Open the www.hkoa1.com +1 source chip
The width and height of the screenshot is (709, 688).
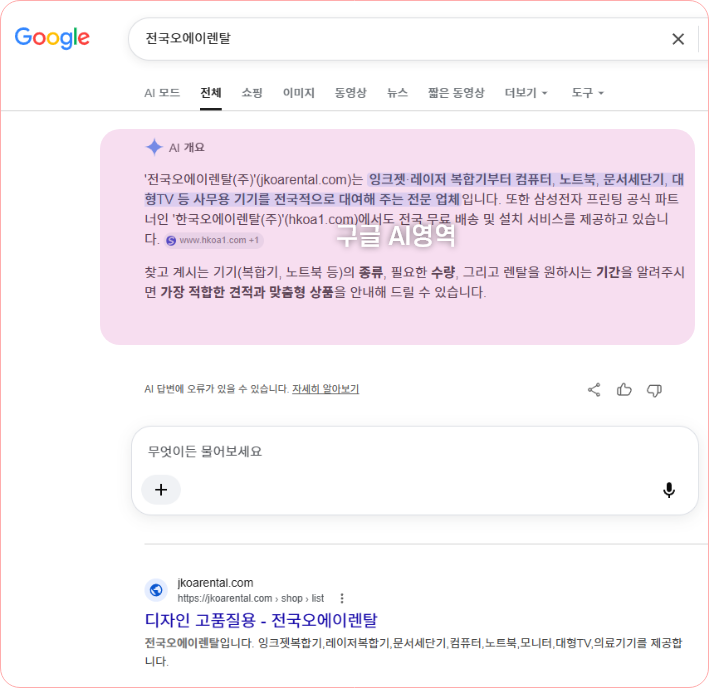pyautogui.click(x=214, y=240)
